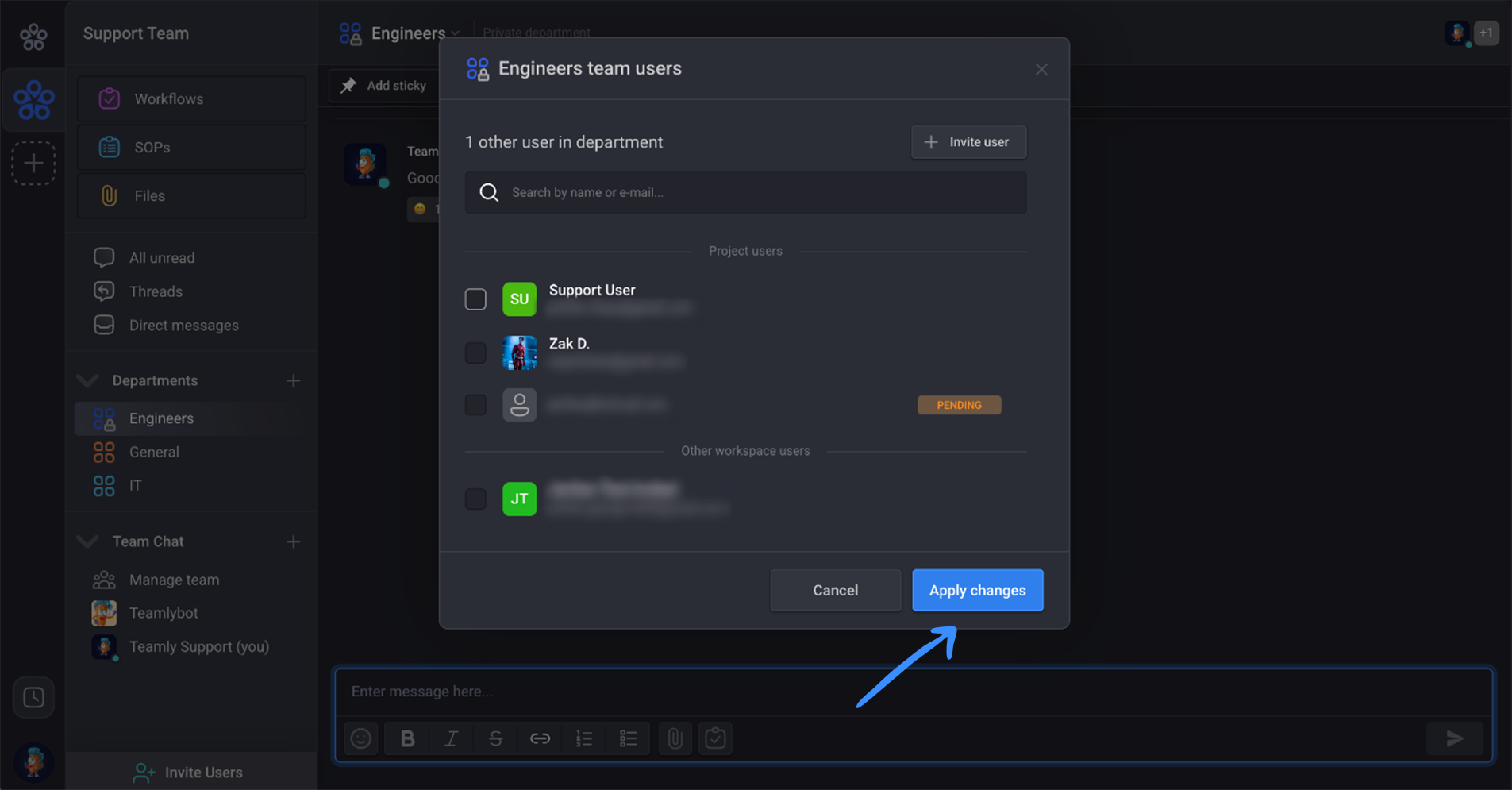Open Threads view

click(x=156, y=291)
